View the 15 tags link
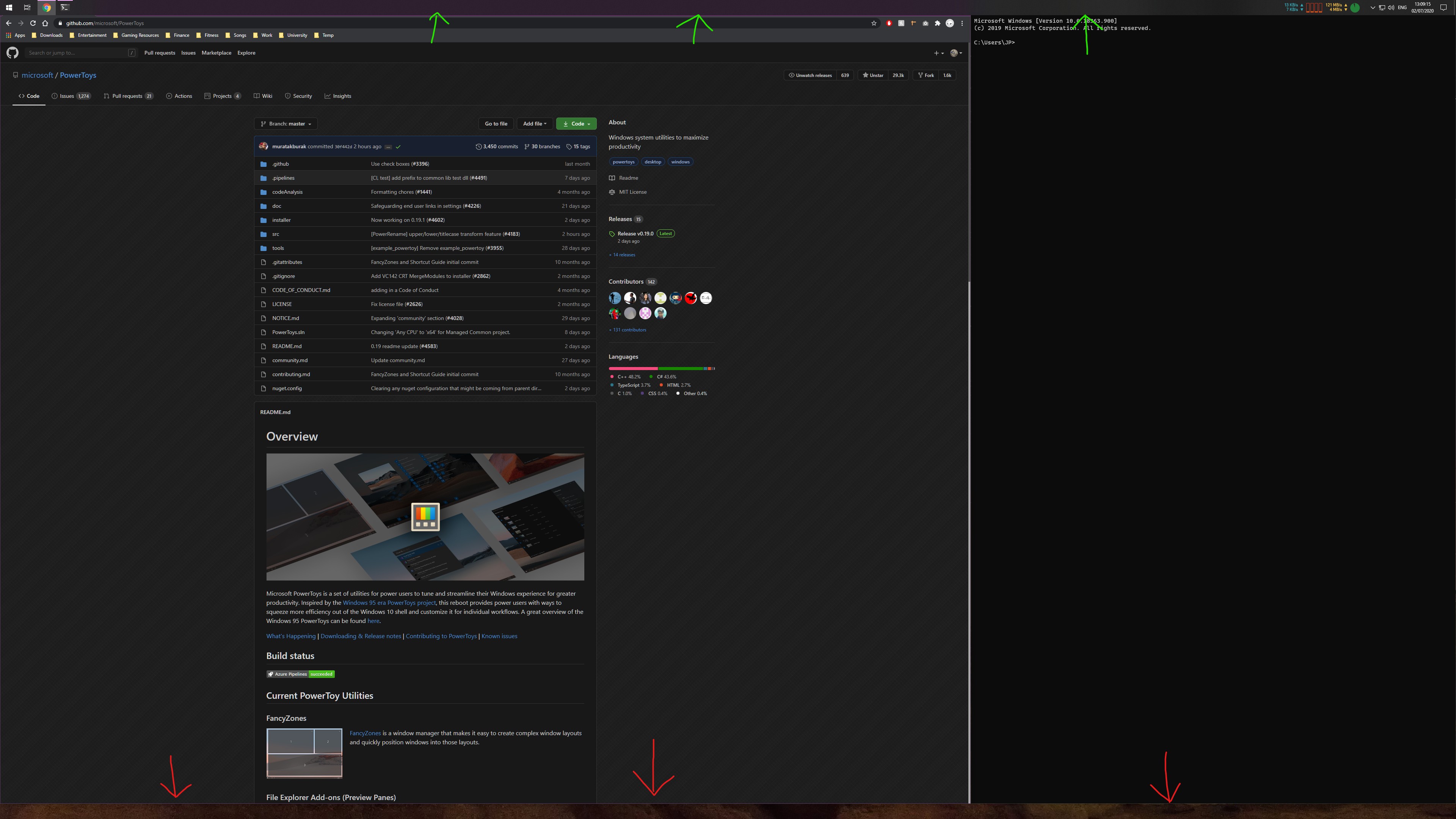Viewport: 1456px width, 819px height. click(577, 146)
